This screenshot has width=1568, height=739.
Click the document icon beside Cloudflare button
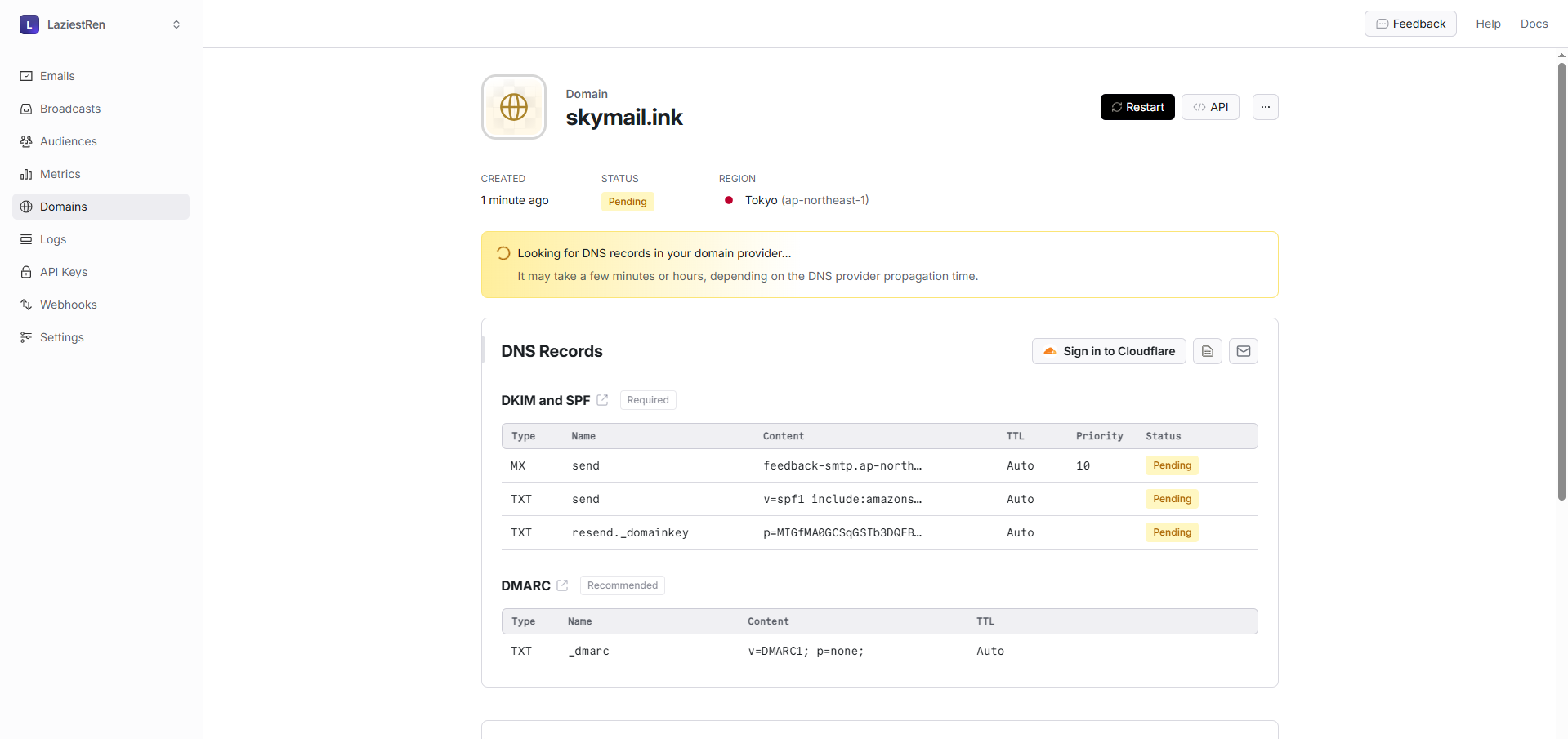click(1207, 351)
